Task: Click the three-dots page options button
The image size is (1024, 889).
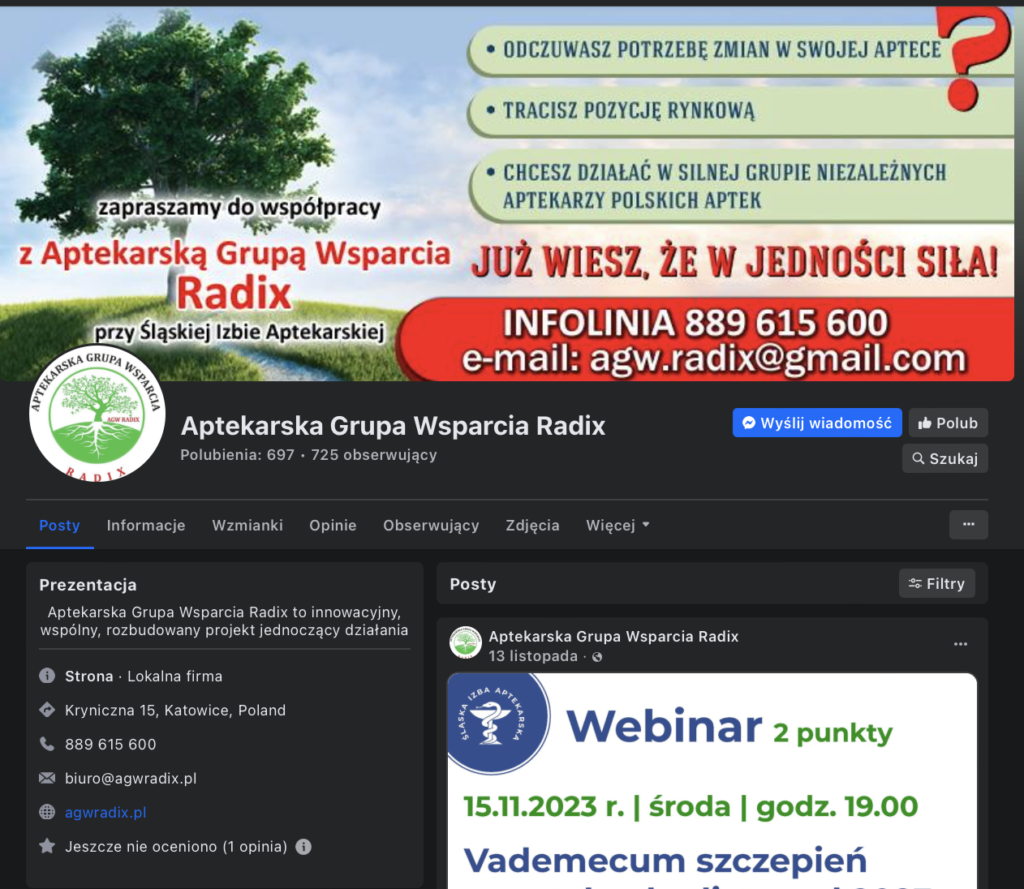Action: click(x=967, y=524)
